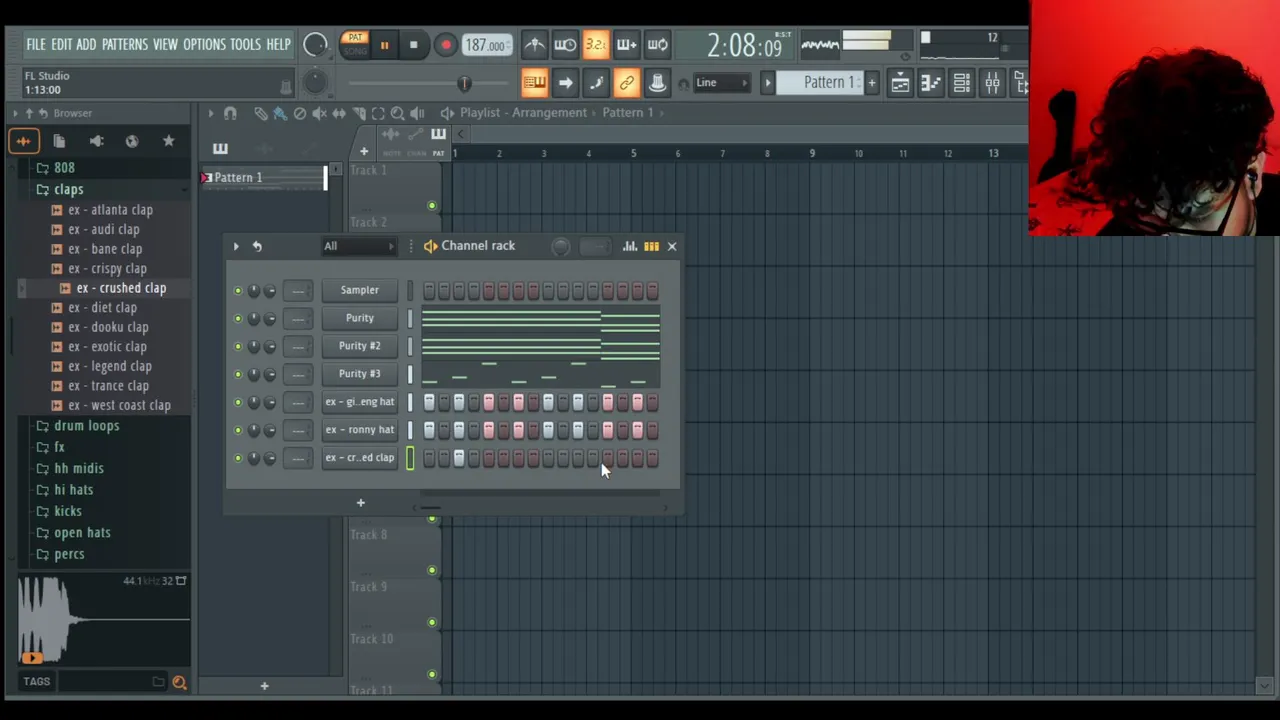Select Pattern 1 in the playlist picker
The image size is (1280, 720).
pos(264,178)
